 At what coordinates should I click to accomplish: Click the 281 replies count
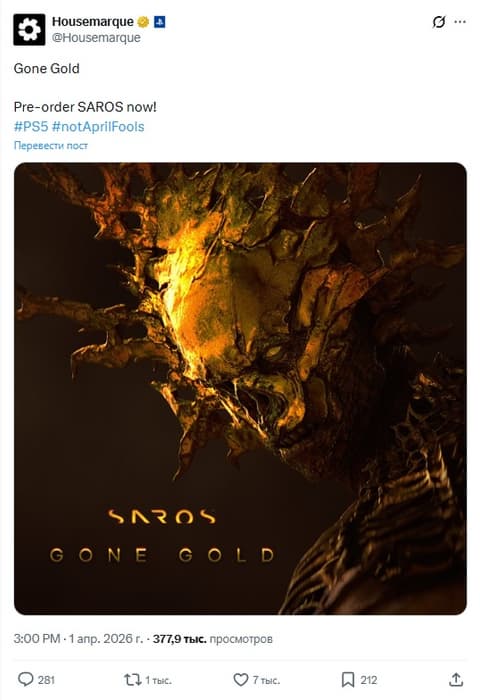[46, 680]
